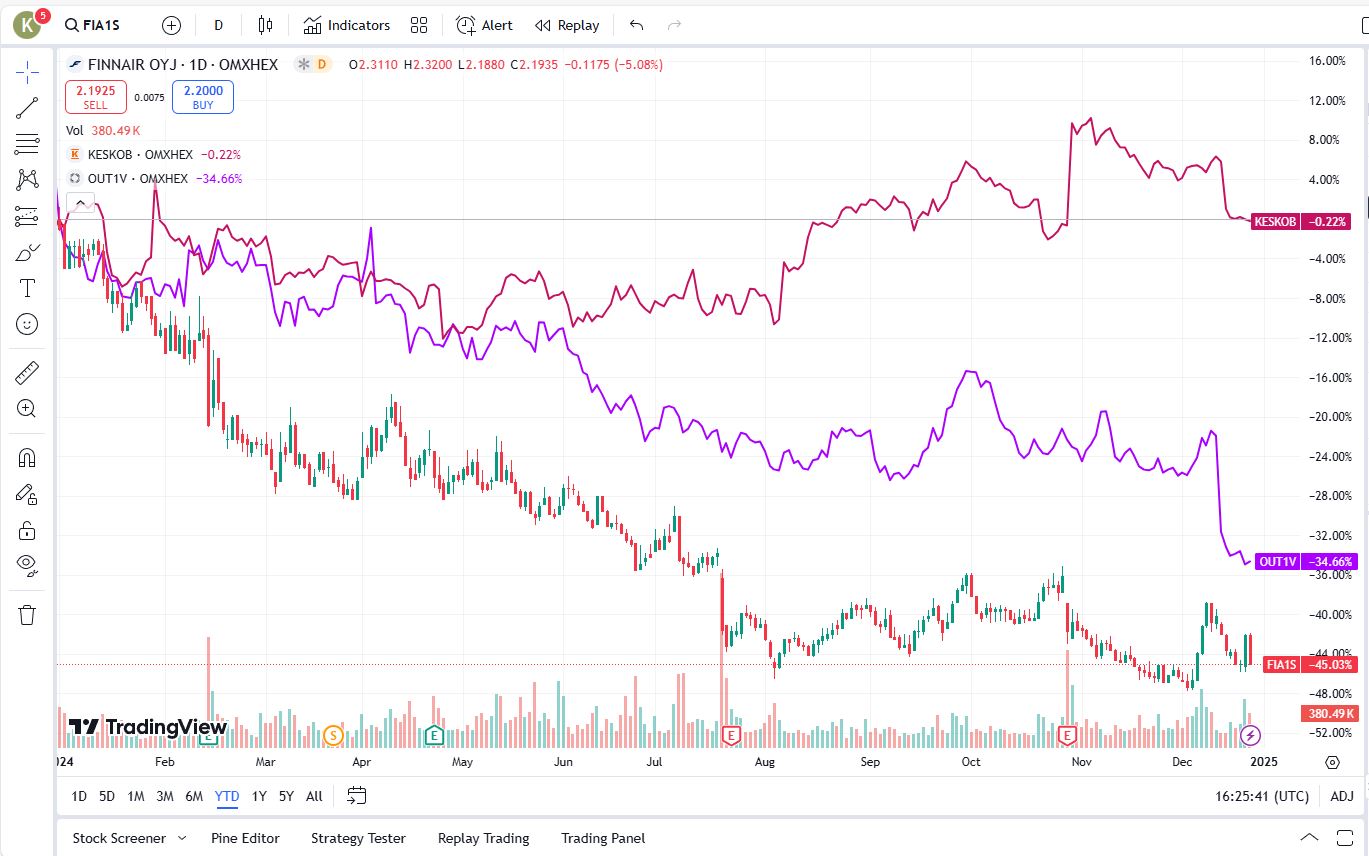The width and height of the screenshot is (1369, 856).
Task: Switch to the Pine Editor tab
Action: pos(245,838)
